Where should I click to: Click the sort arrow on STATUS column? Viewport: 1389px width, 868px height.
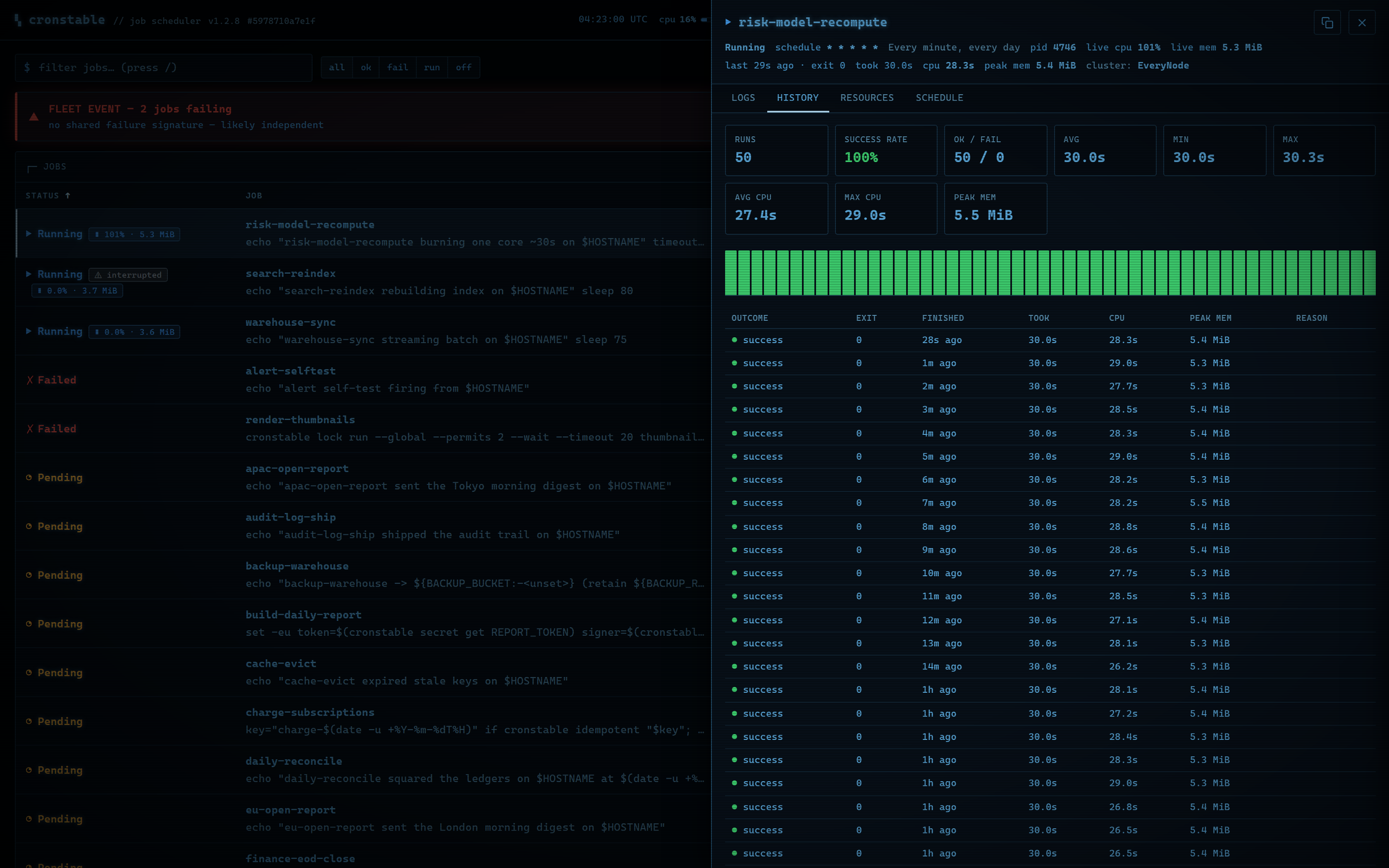[x=68, y=196]
